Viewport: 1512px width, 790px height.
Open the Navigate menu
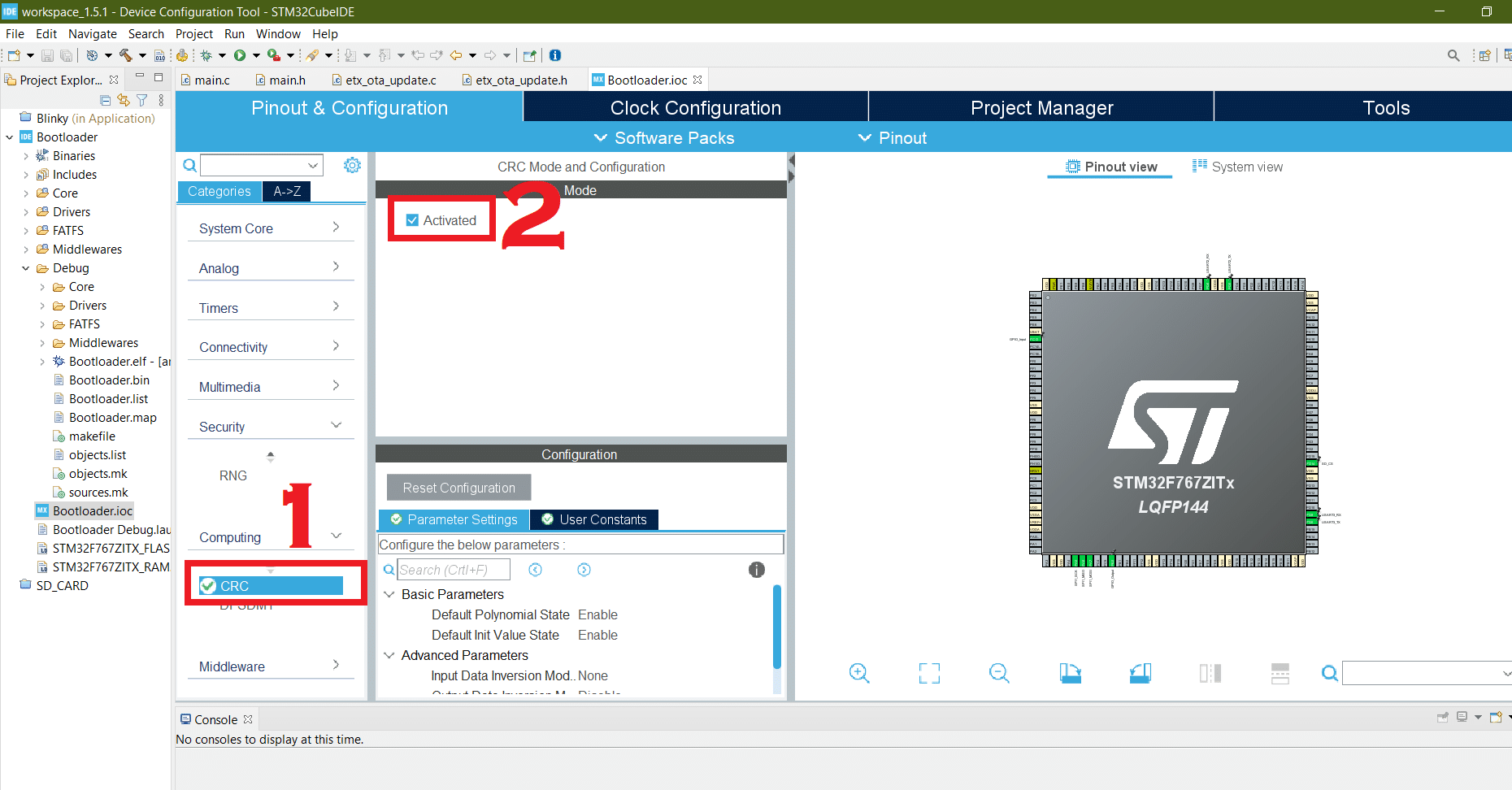tap(93, 34)
